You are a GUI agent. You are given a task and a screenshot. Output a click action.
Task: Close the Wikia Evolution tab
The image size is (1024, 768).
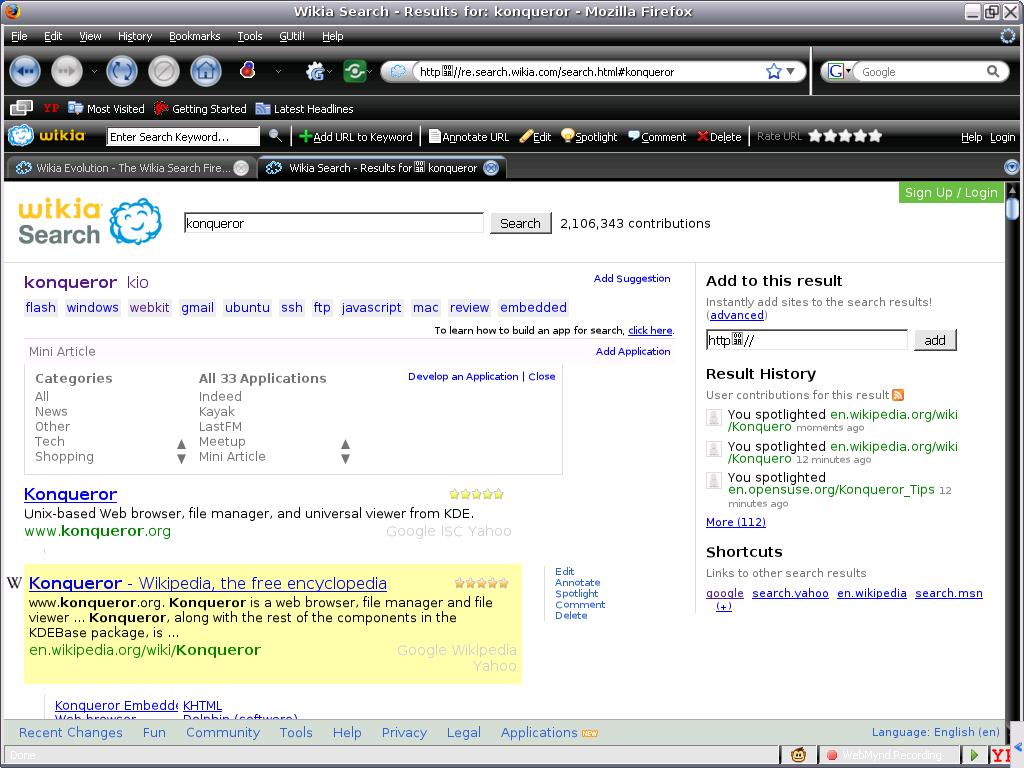(x=241, y=168)
